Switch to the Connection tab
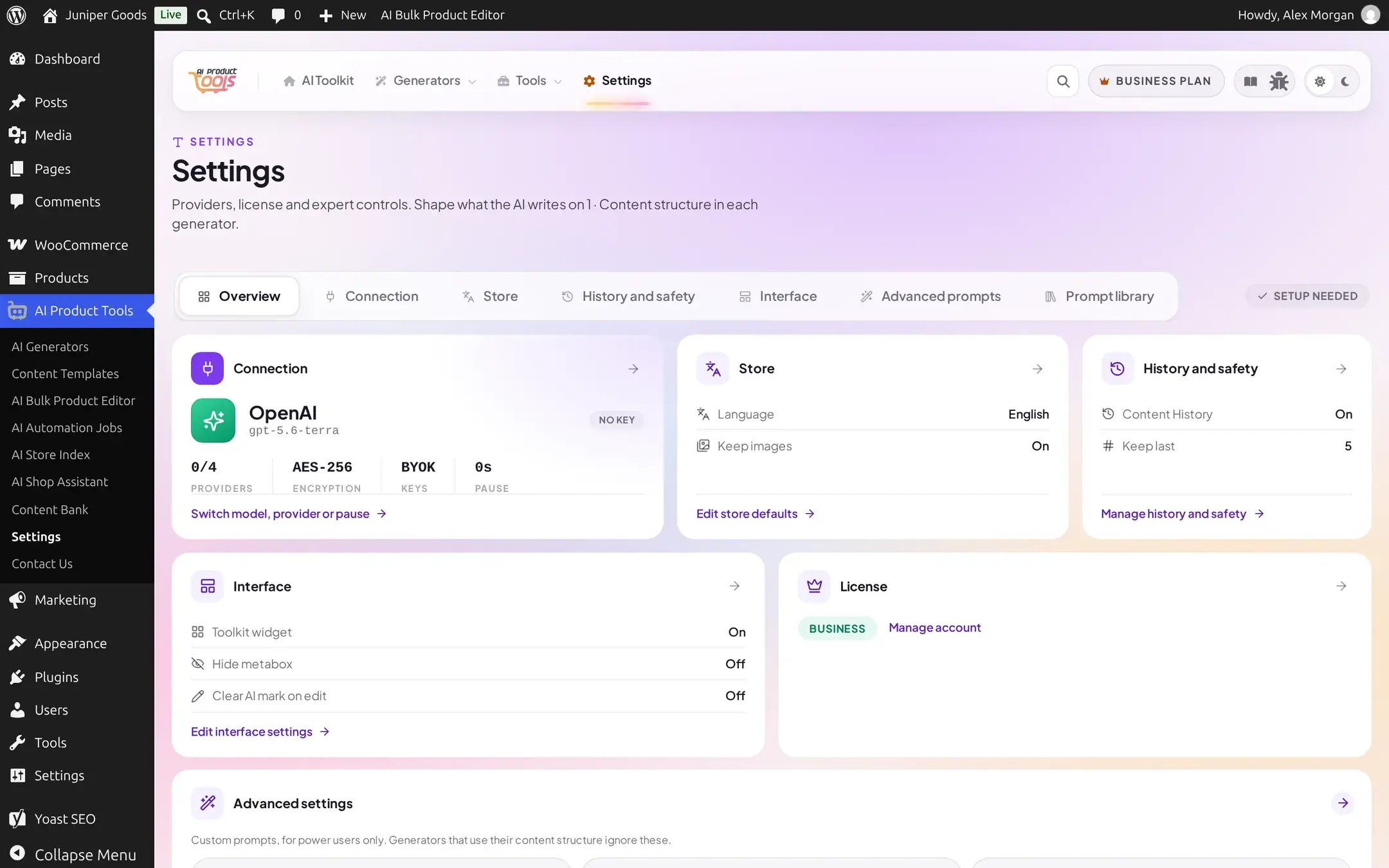 click(x=372, y=296)
